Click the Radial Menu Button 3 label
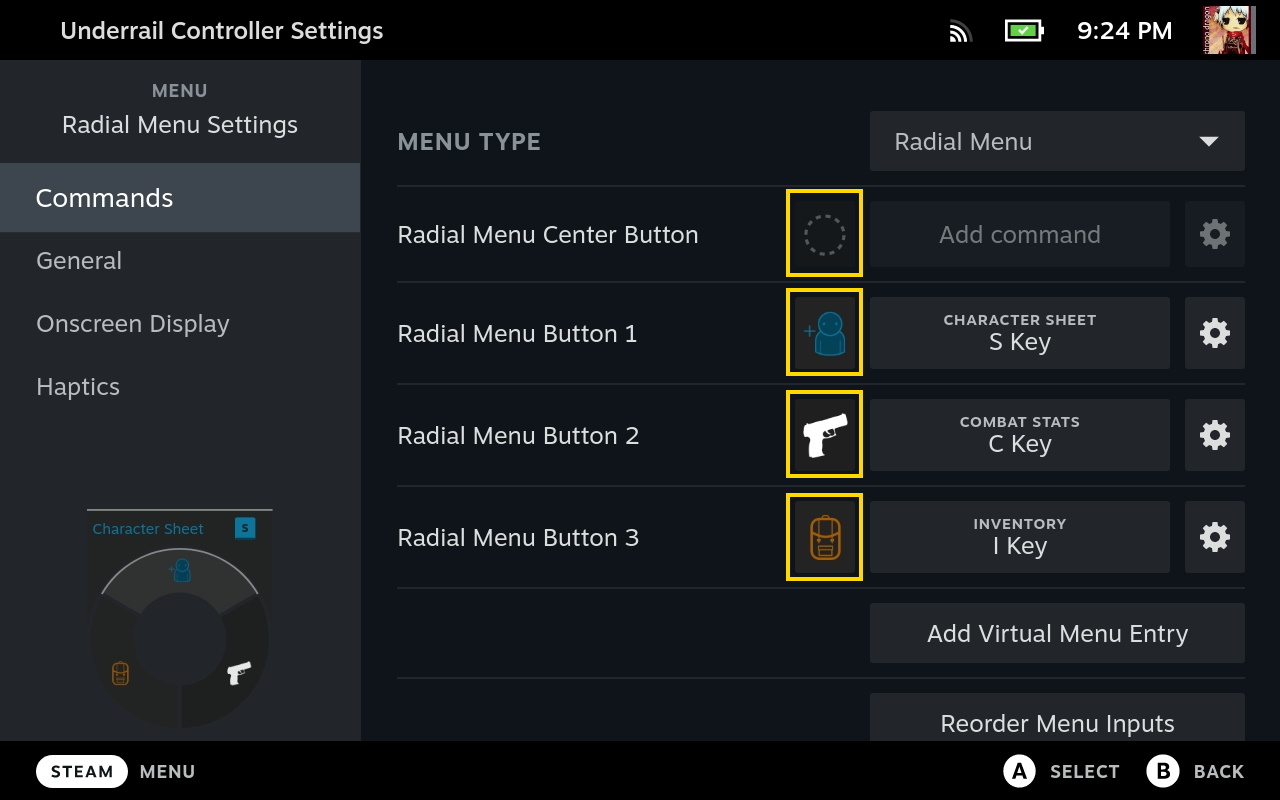This screenshot has height=800, width=1280. (x=518, y=537)
